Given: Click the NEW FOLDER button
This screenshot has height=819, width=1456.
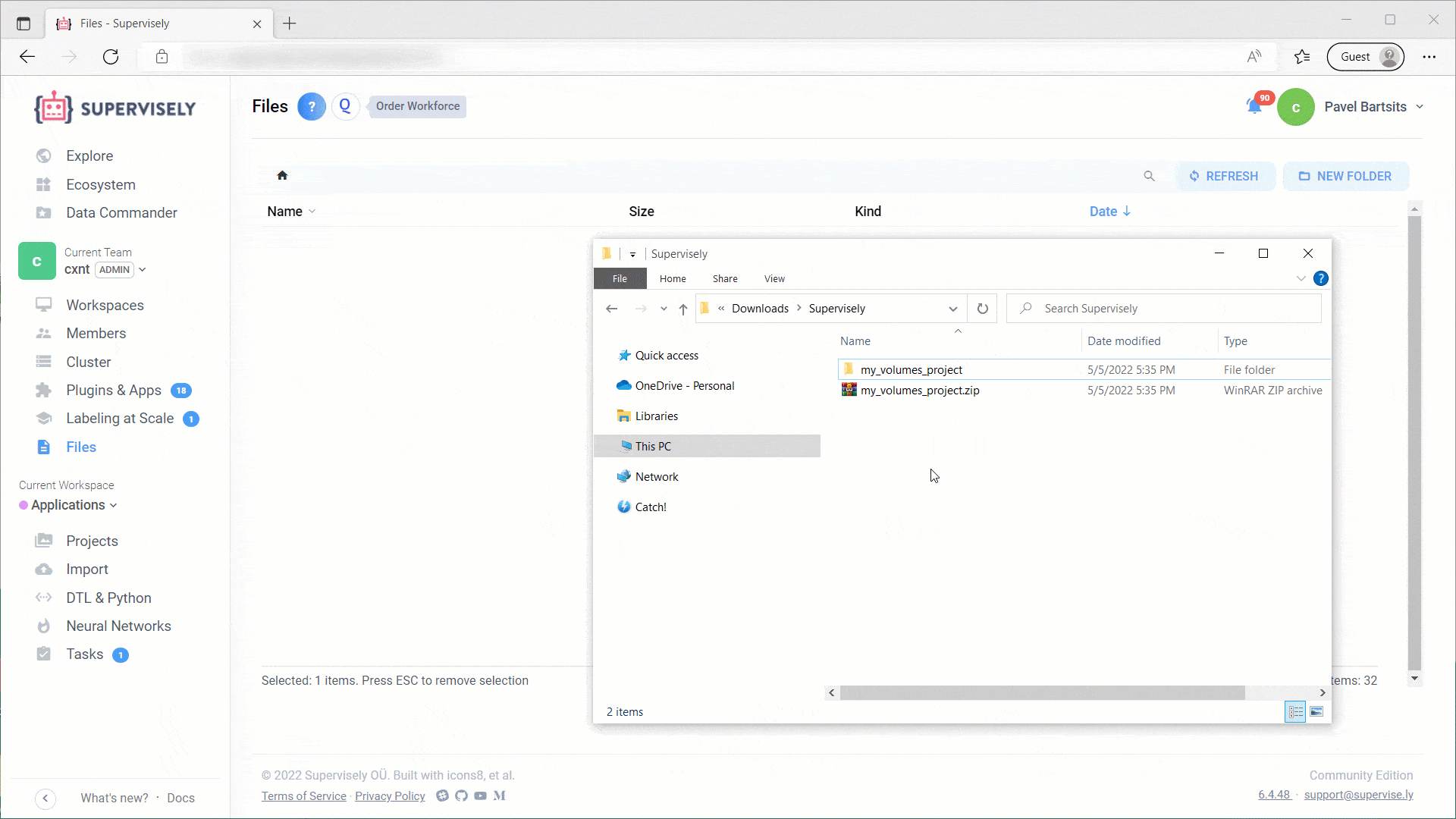Looking at the screenshot, I should [x=1345, y=176].
